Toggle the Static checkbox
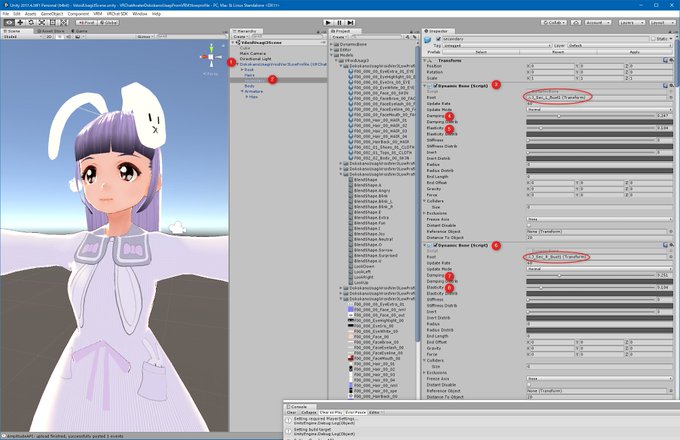This screenshot has height=440, width=680. point(654,39)
